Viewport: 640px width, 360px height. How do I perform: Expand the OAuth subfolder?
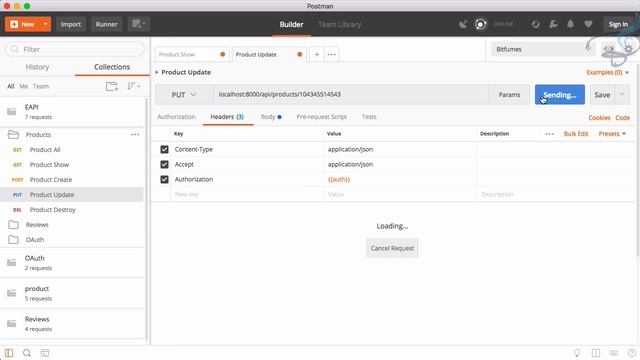point(13,240)
